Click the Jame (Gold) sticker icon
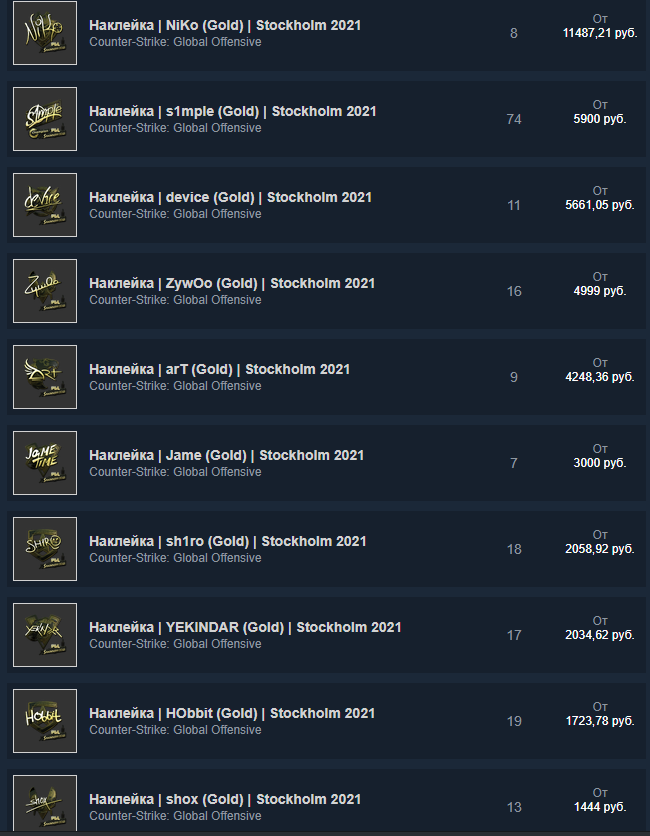Screen dimensions: 650x836 tap(45, 463)
